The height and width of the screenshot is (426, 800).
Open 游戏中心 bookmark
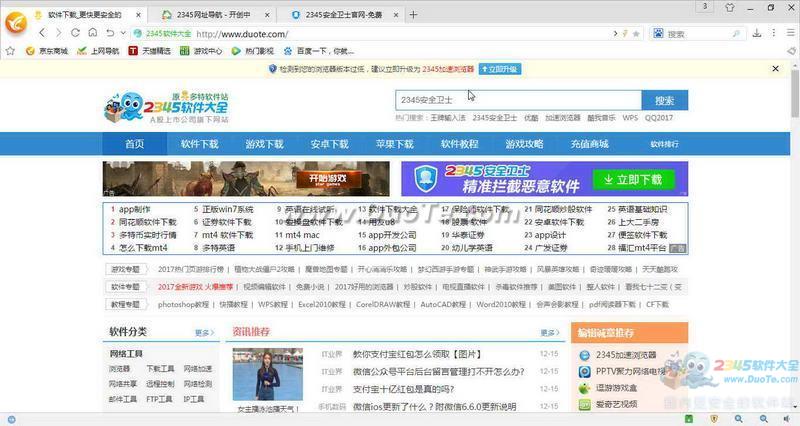click(x=201, y=51)
